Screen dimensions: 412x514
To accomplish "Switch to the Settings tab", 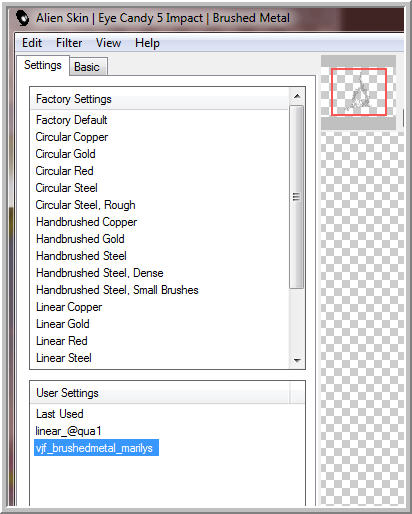I will point(43,65).
